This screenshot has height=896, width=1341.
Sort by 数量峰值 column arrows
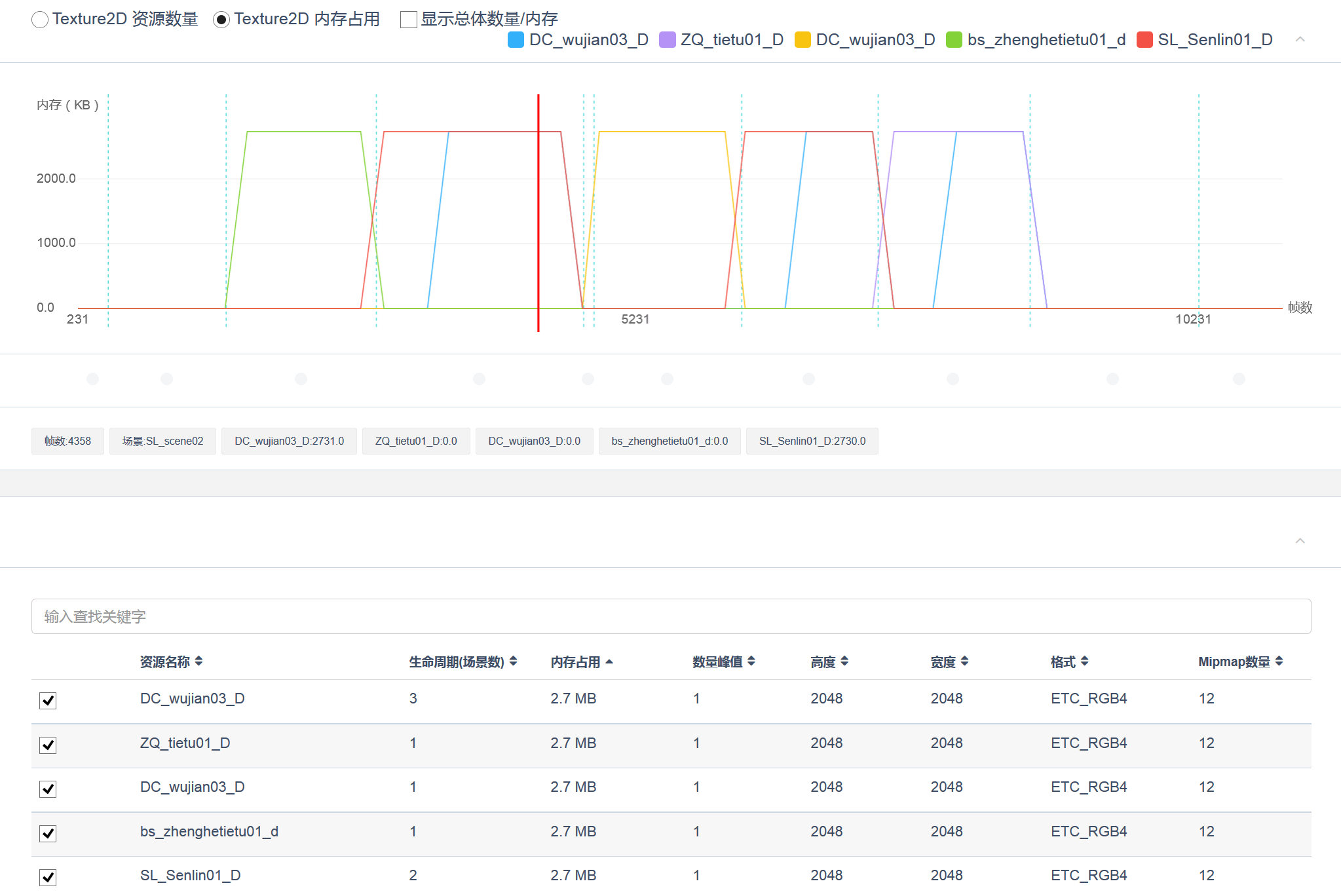[751, 662]
